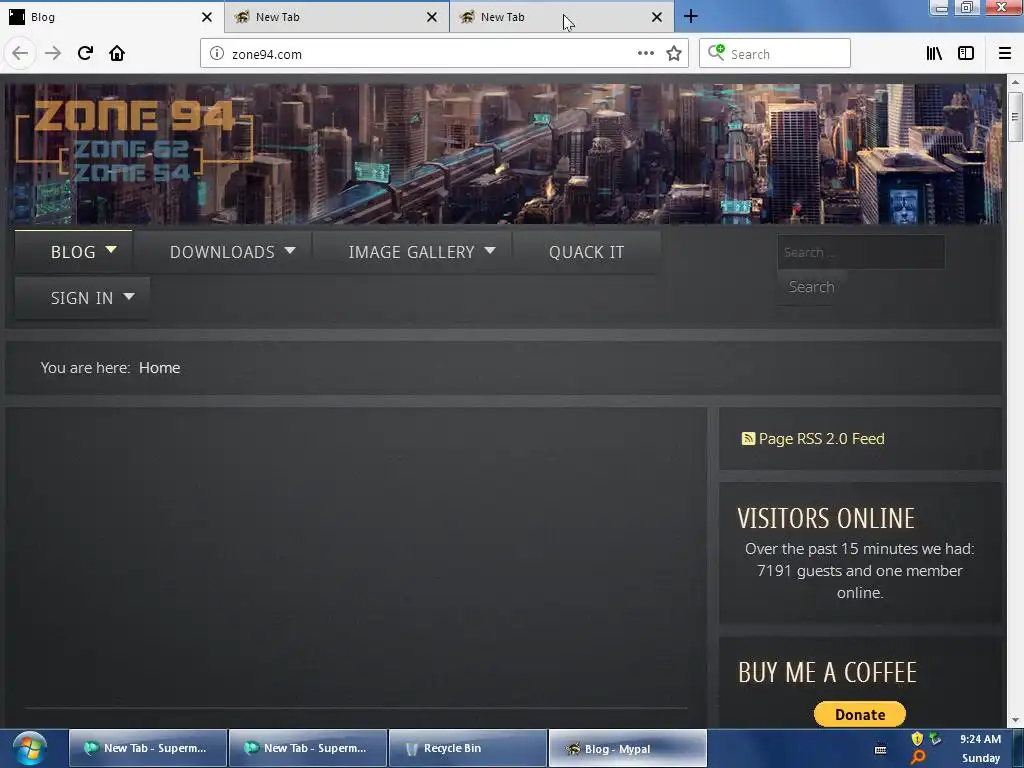
Task: Open the browser home page
Action: 117,53
